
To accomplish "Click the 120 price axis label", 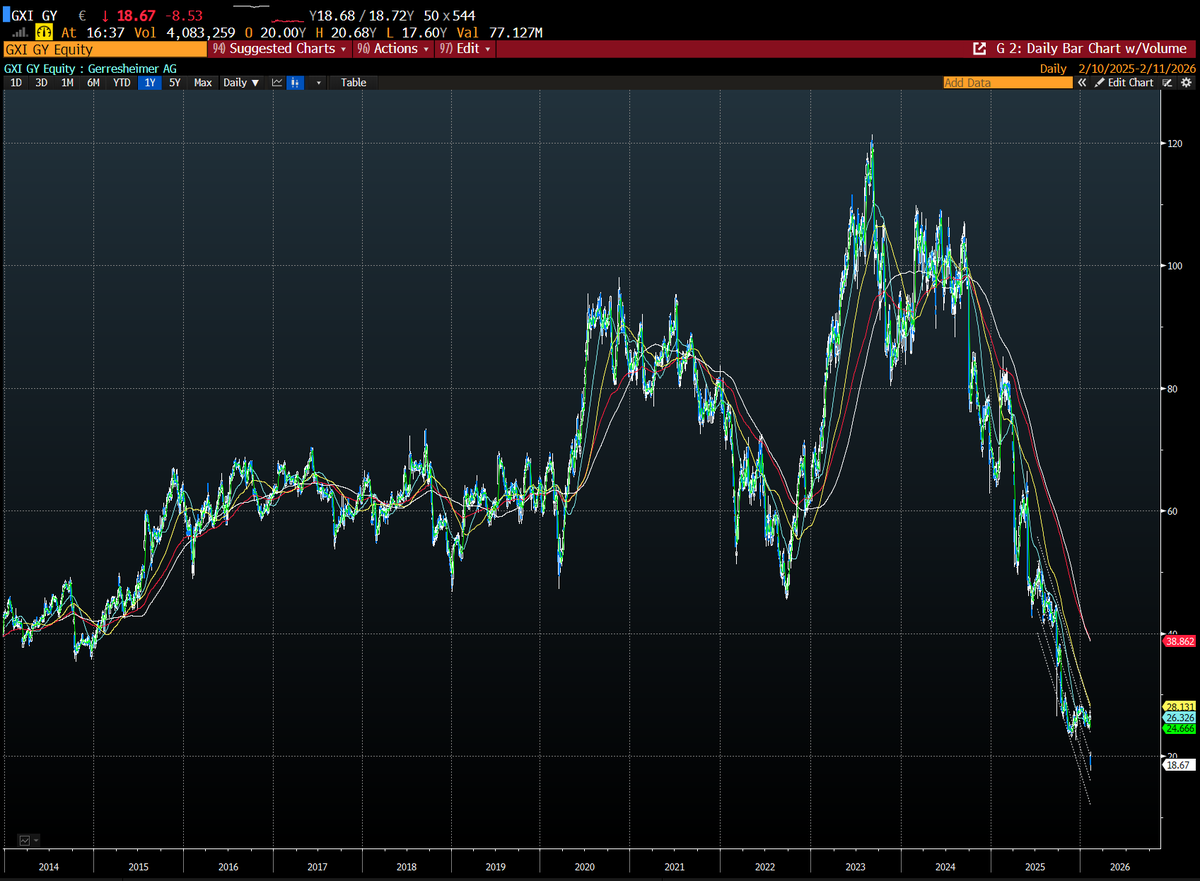I will [1174, 144].
